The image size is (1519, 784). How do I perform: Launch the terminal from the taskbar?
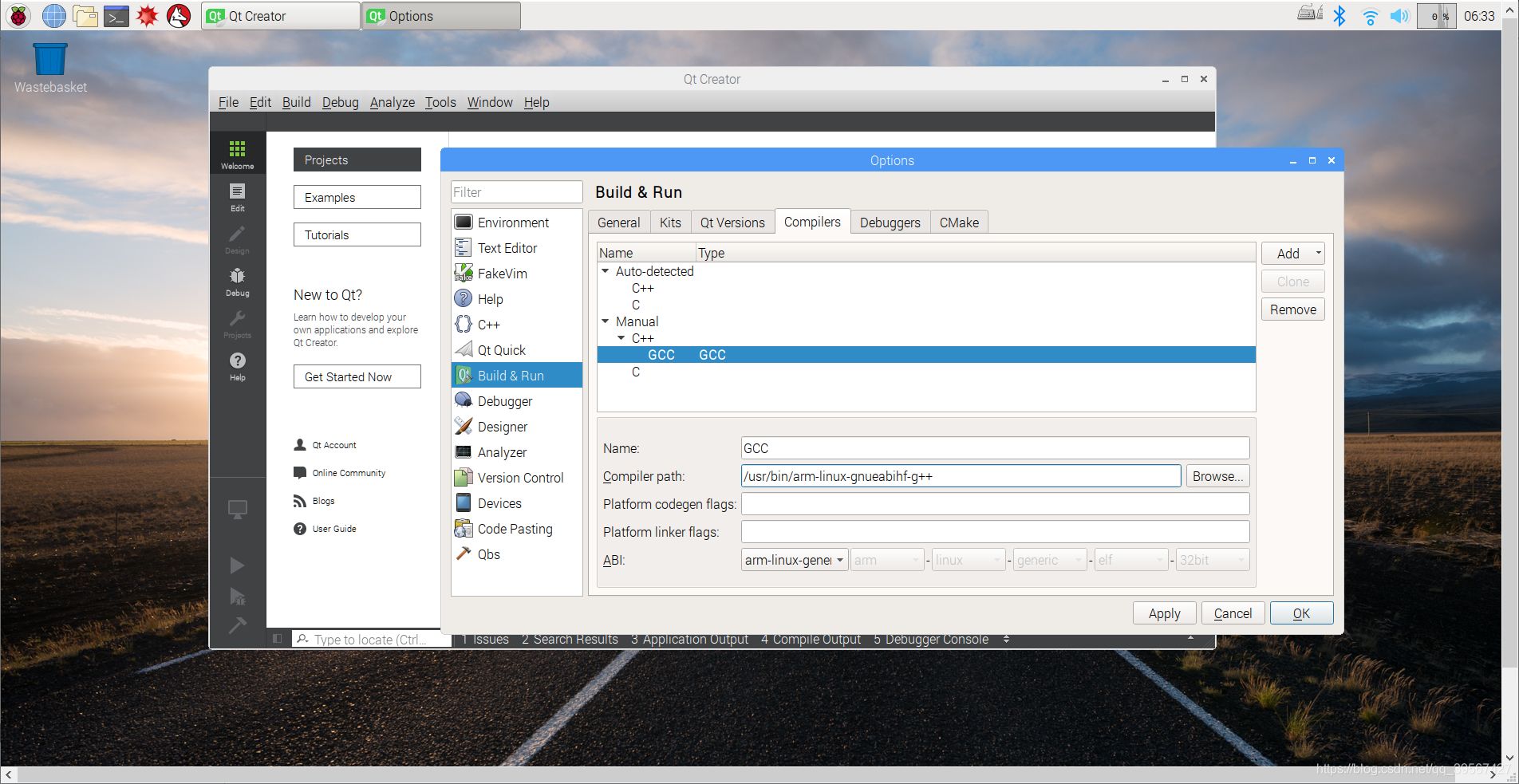(116, 16)
